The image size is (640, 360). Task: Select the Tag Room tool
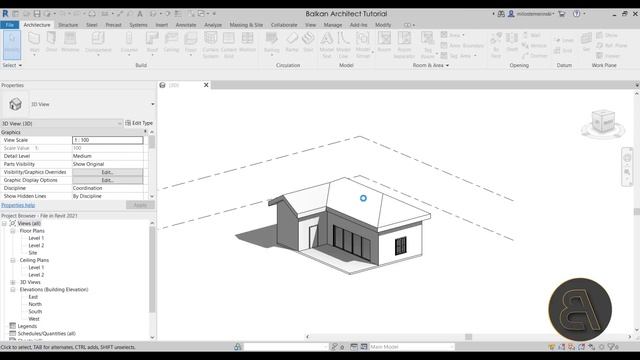(x=428, y=44)
